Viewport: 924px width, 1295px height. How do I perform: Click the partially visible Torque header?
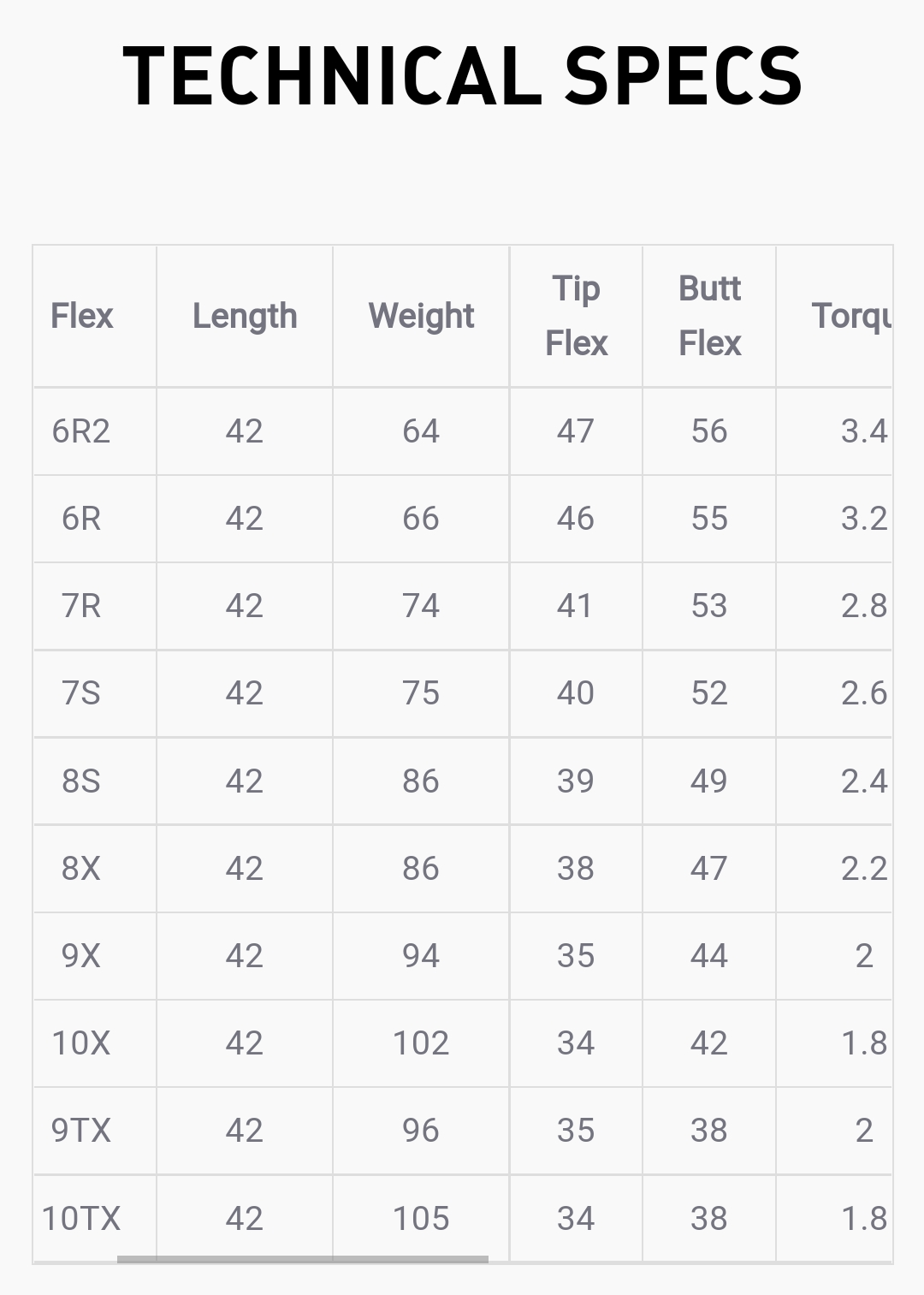click(x=851, y=316)
